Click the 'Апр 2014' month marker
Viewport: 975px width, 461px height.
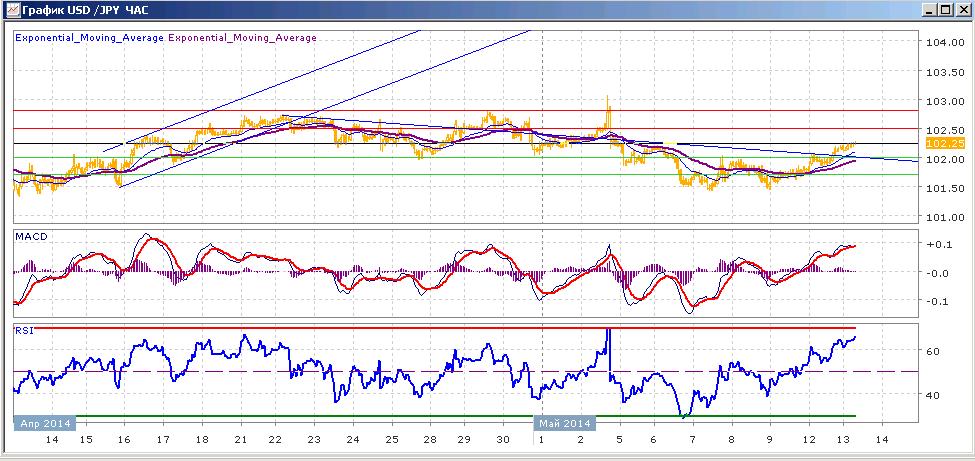click(x=45, y=424)
